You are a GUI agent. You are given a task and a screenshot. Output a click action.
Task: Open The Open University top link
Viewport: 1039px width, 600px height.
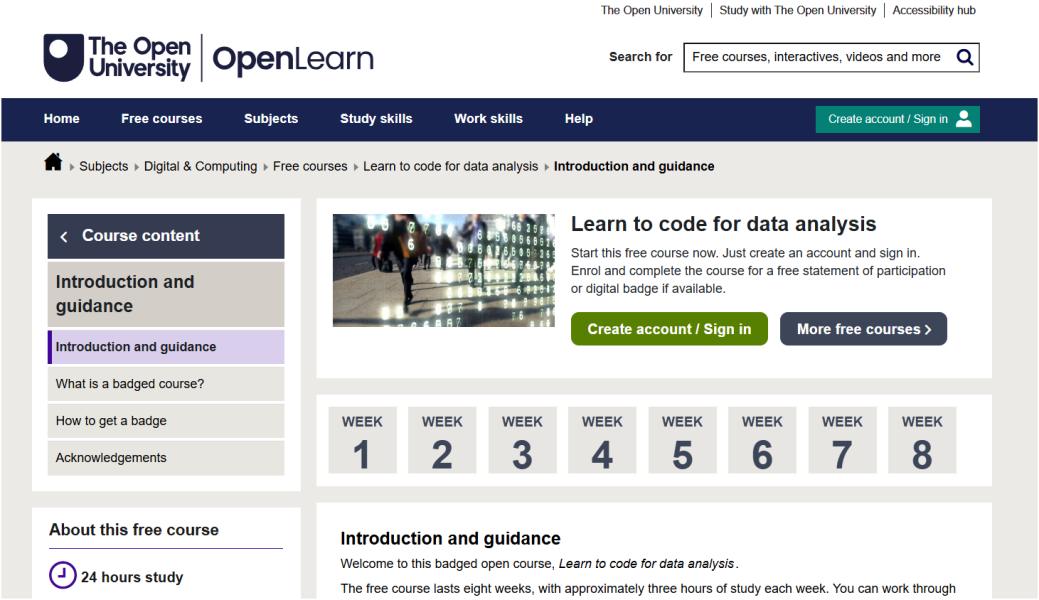[651, 10]
